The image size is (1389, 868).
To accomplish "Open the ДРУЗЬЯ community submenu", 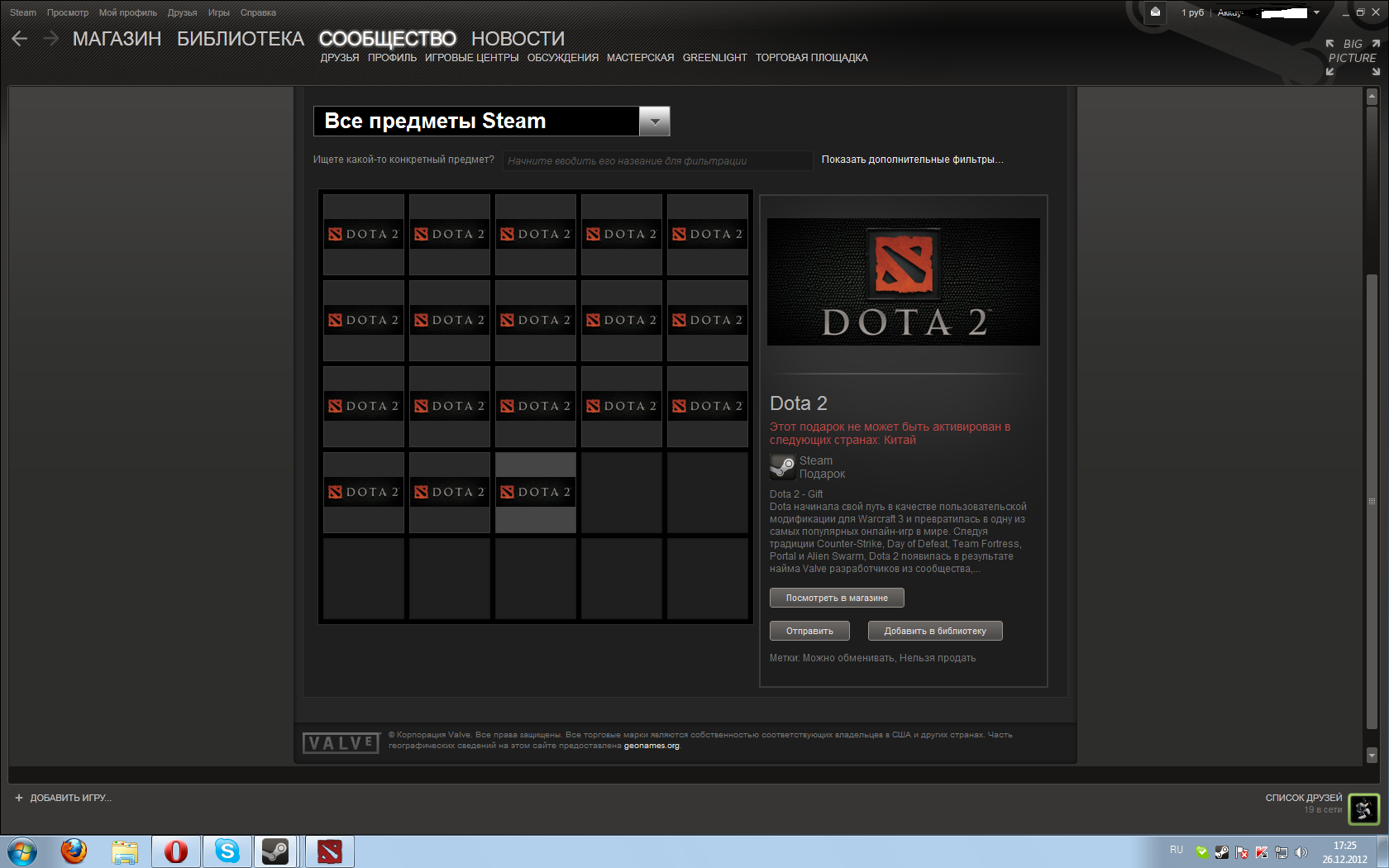I will click(x=340, y=58).
